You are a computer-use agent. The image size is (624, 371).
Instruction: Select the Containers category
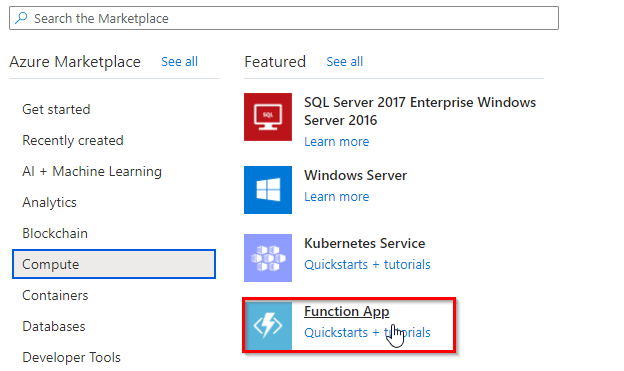pyautogui.click(x=55, y=295)
